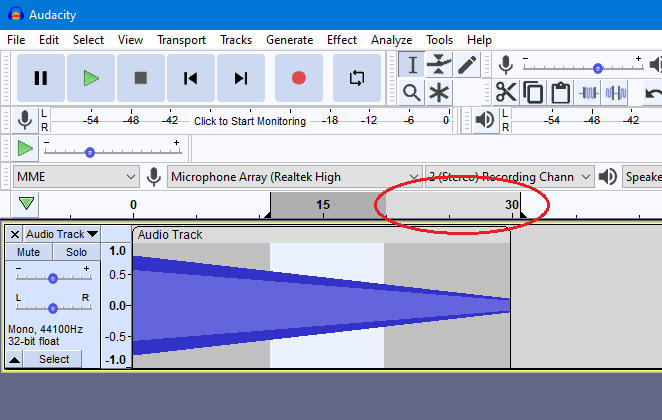Open the File menu
Screen dimensions: 662x420
(x=16, y=40)
